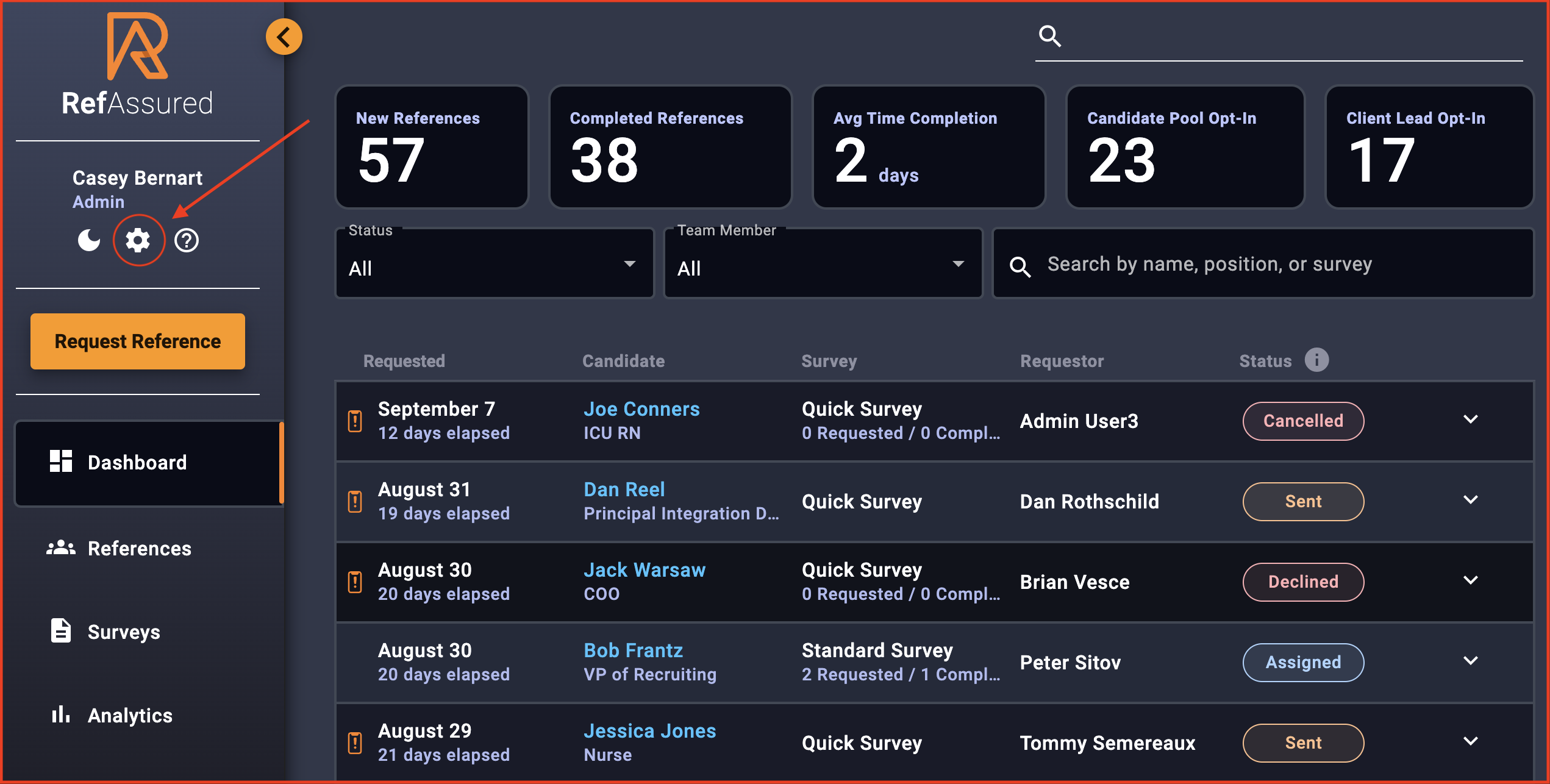Open Analytics via the bar chart icon
Viewport: 1550px width, 784px height.
(60, 715)
